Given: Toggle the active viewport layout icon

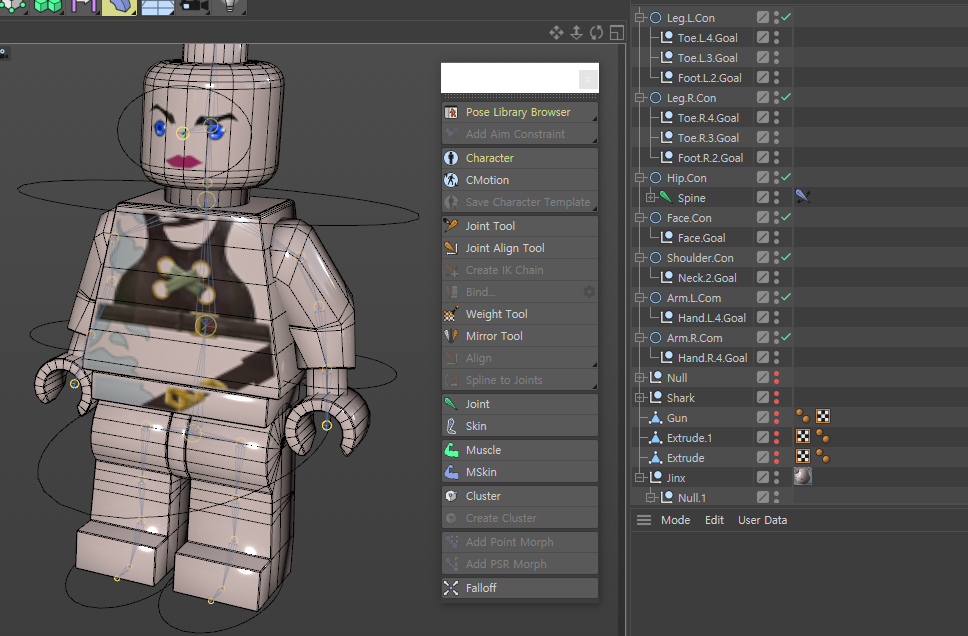Looking at the screenshot, I should pyautogui.click(x=617, y=33).
